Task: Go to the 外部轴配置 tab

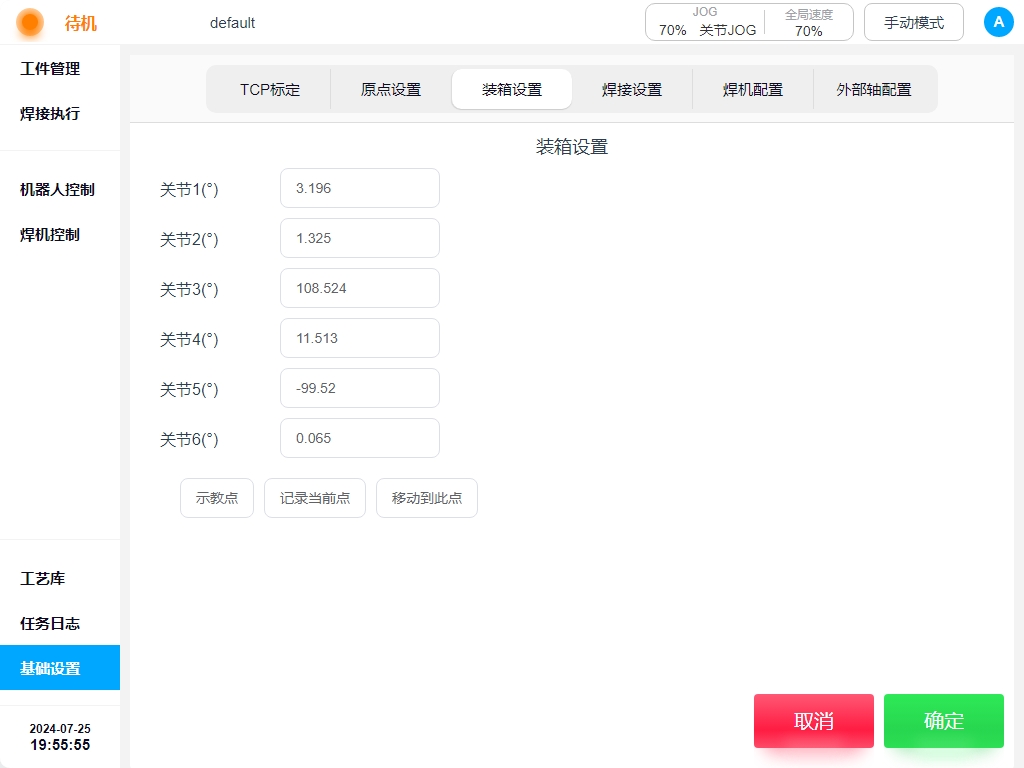Action: [x=874, y=89]
